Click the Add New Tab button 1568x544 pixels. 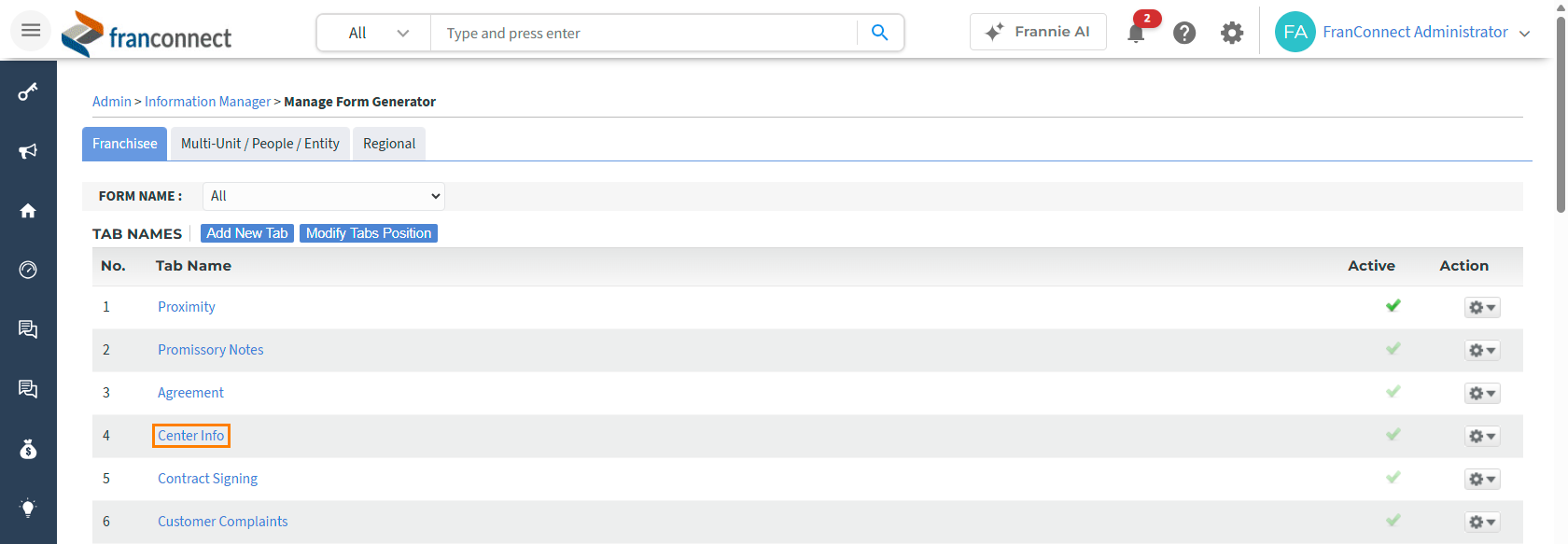pos(247,233)
